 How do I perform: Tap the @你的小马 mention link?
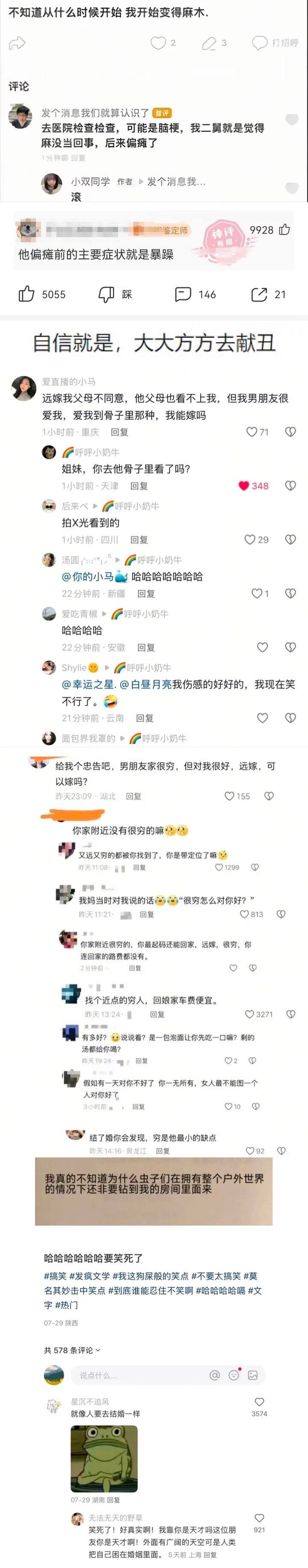click(88, 576)
